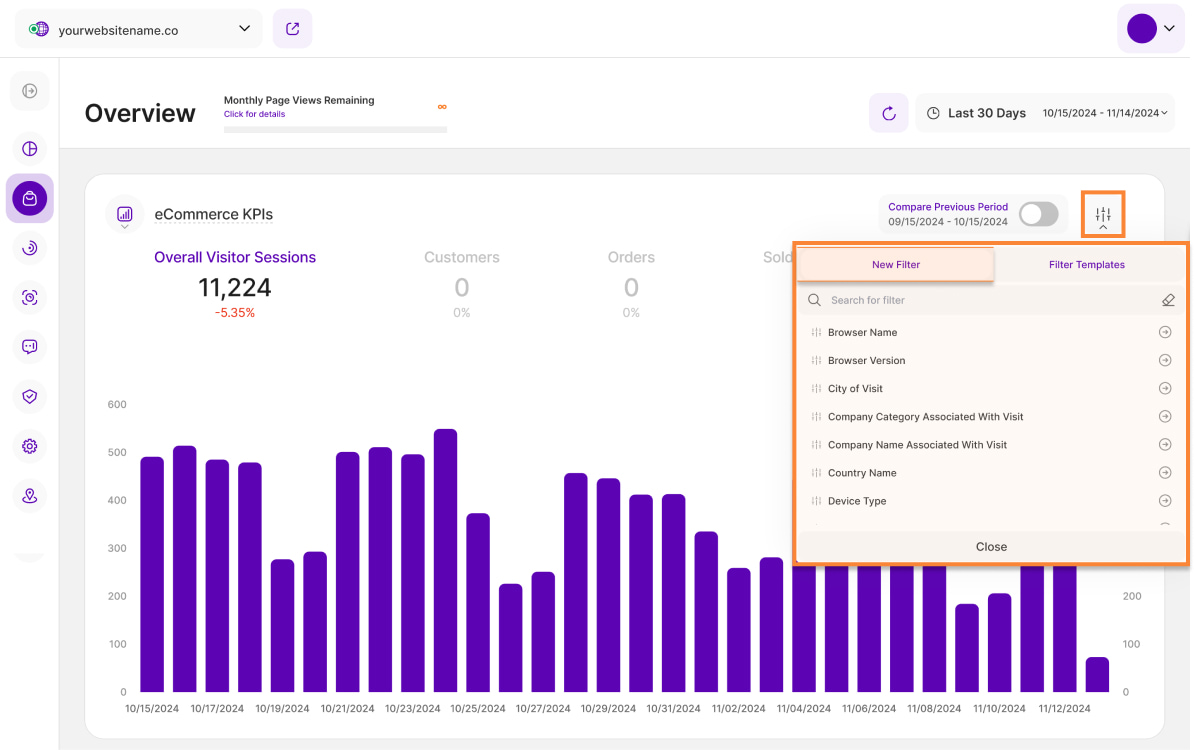Click the 'Click for details' link

254,114
